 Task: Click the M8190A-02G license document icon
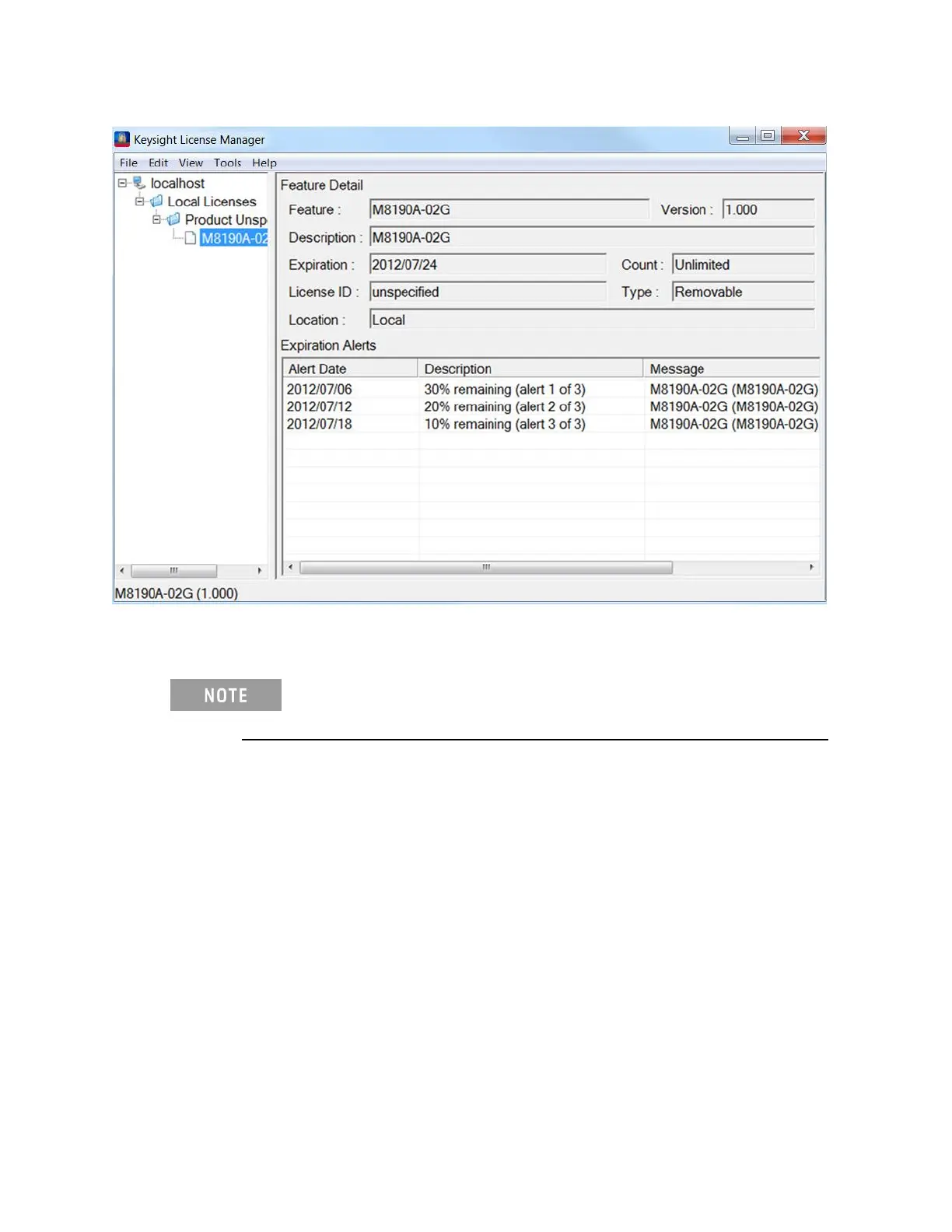[190, 238]
